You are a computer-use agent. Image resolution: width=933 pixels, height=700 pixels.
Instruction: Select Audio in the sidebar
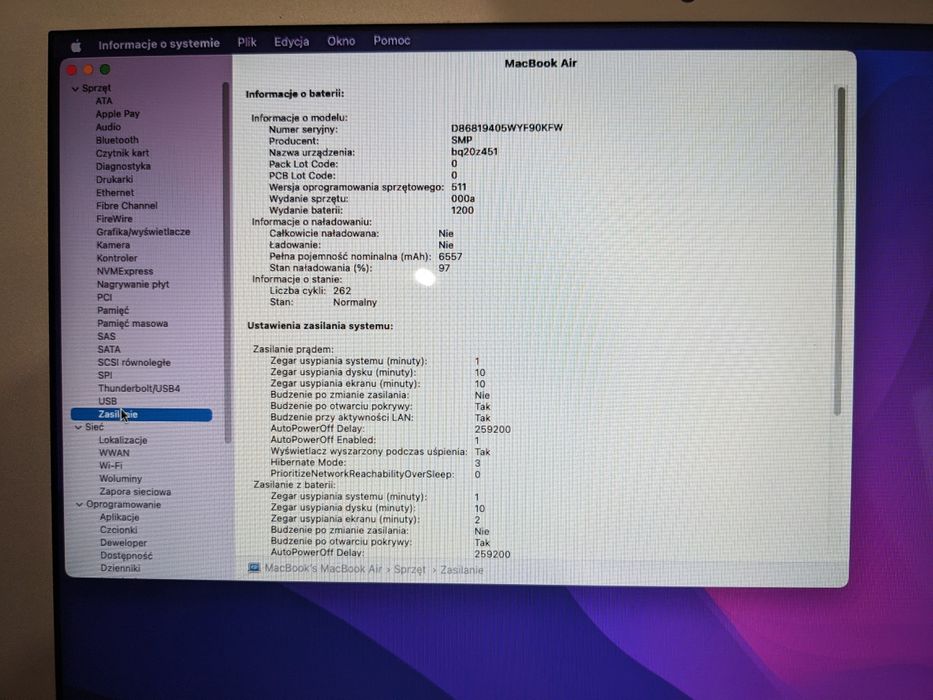tap(108, 127)
